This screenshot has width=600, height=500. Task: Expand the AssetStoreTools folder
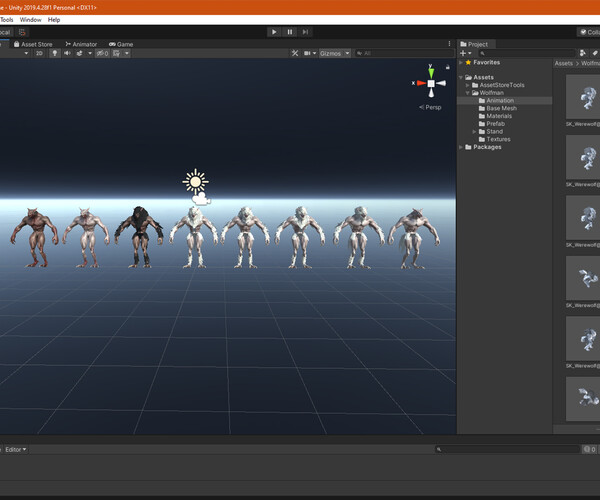468,85
